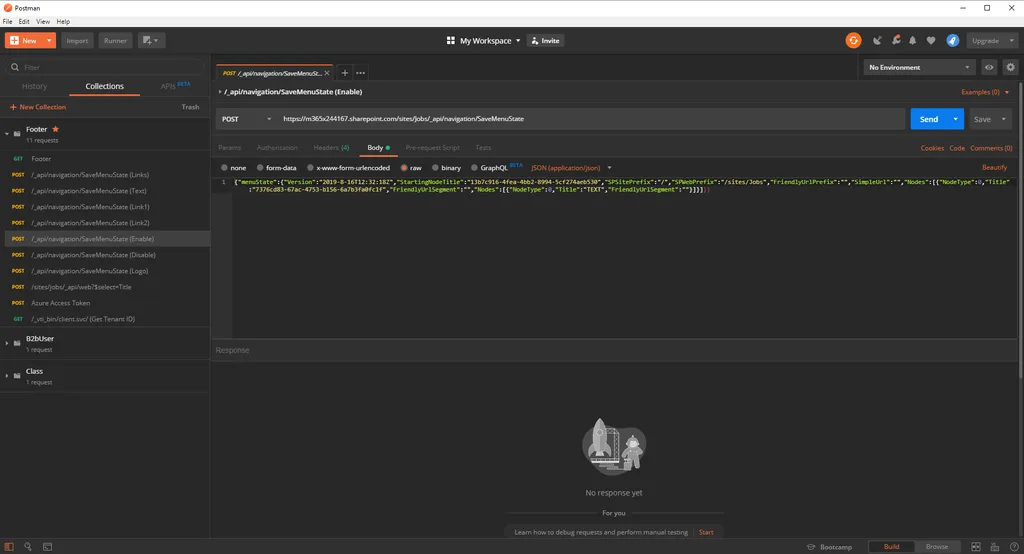Open the wrench settings icon in header
Screen dimensions: 1024x554
(x=896, y=41)
